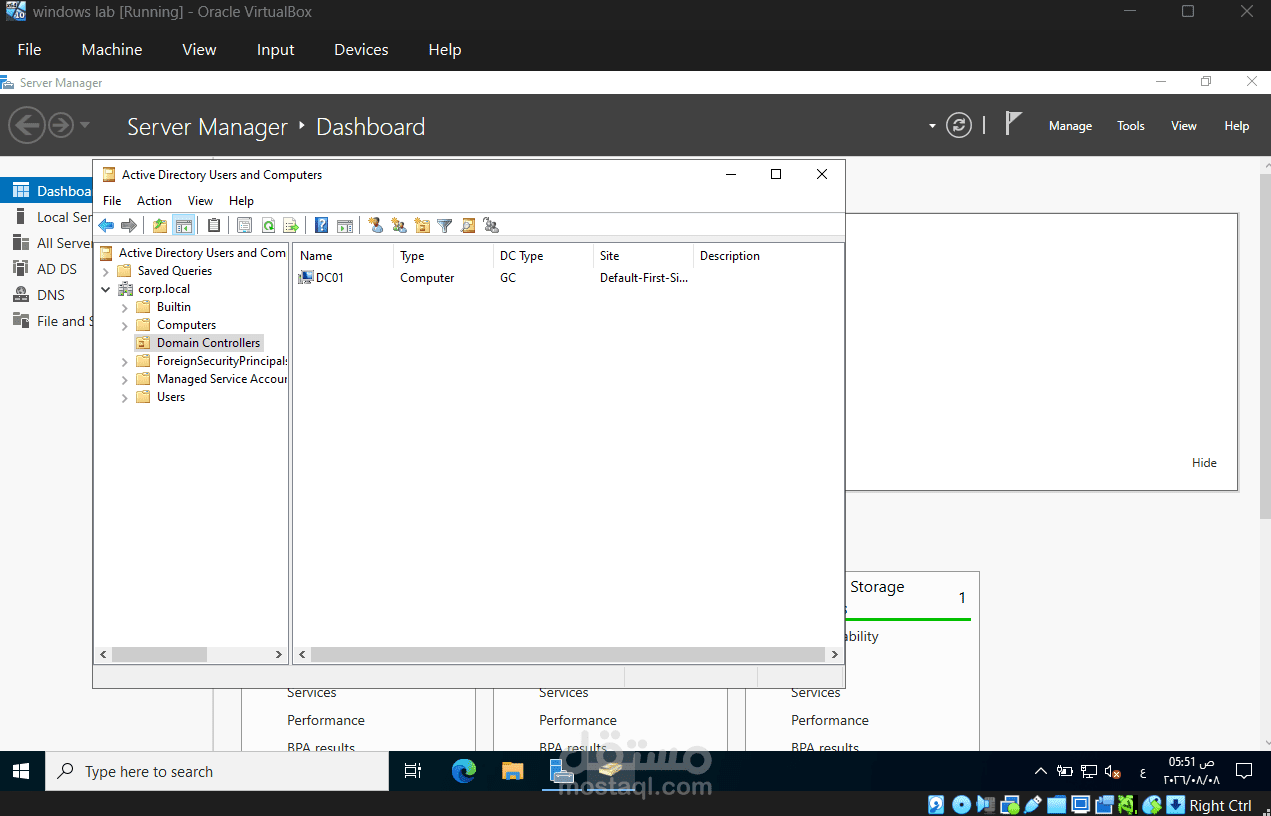Open VirtualBox Devices menu
The width and height of the screenshot is (1271, 816).
pos(361,49)
